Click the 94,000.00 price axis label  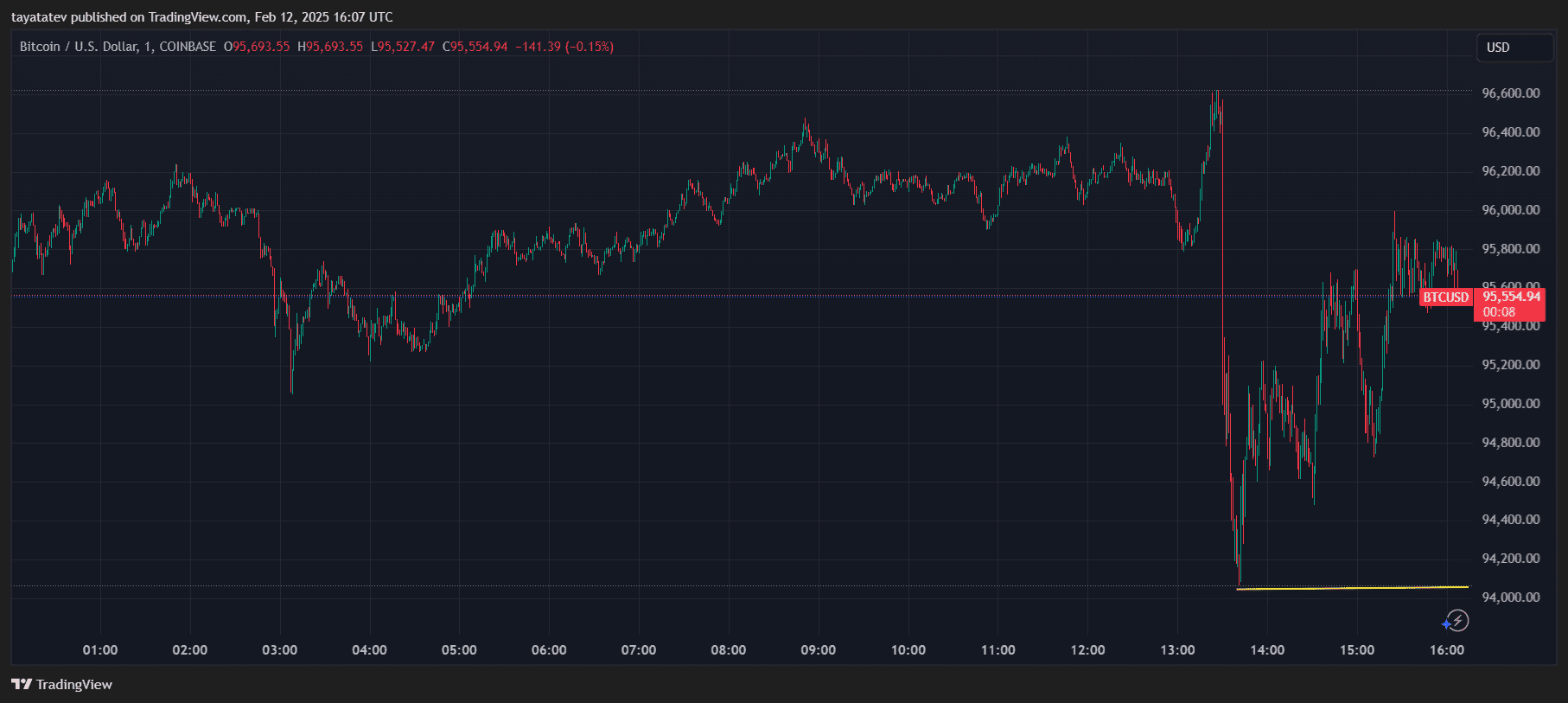[1510, 598]
